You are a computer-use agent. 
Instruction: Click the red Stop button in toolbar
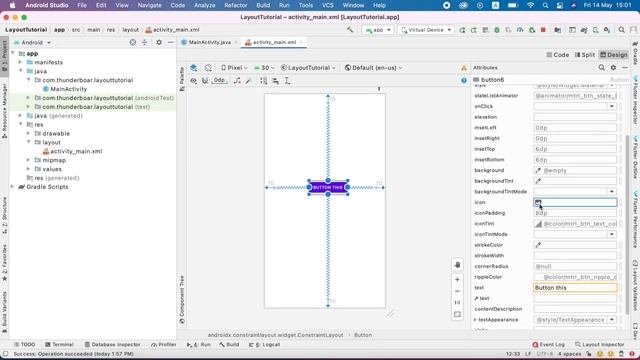pos(543,30)
